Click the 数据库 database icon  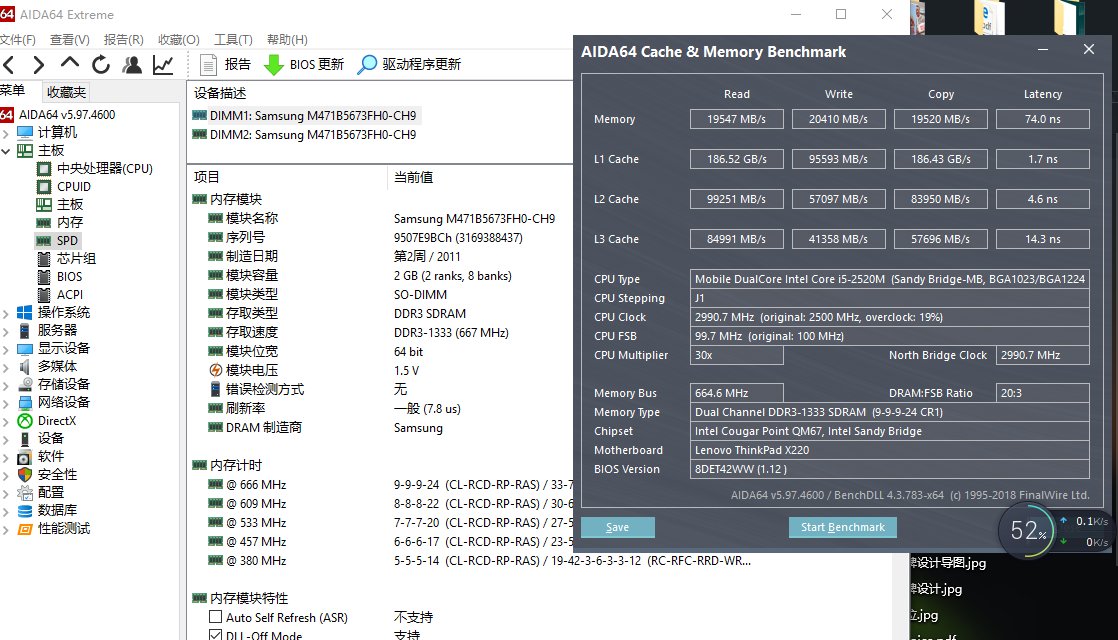25,511
